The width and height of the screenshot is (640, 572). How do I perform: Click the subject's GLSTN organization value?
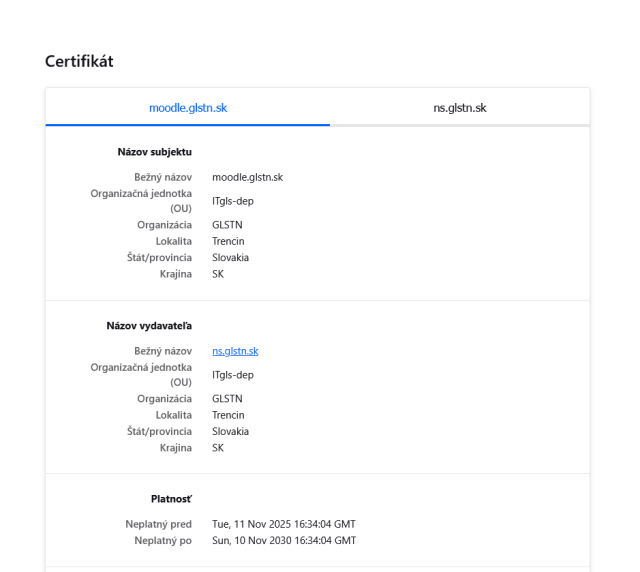click(x=227, y=225)
